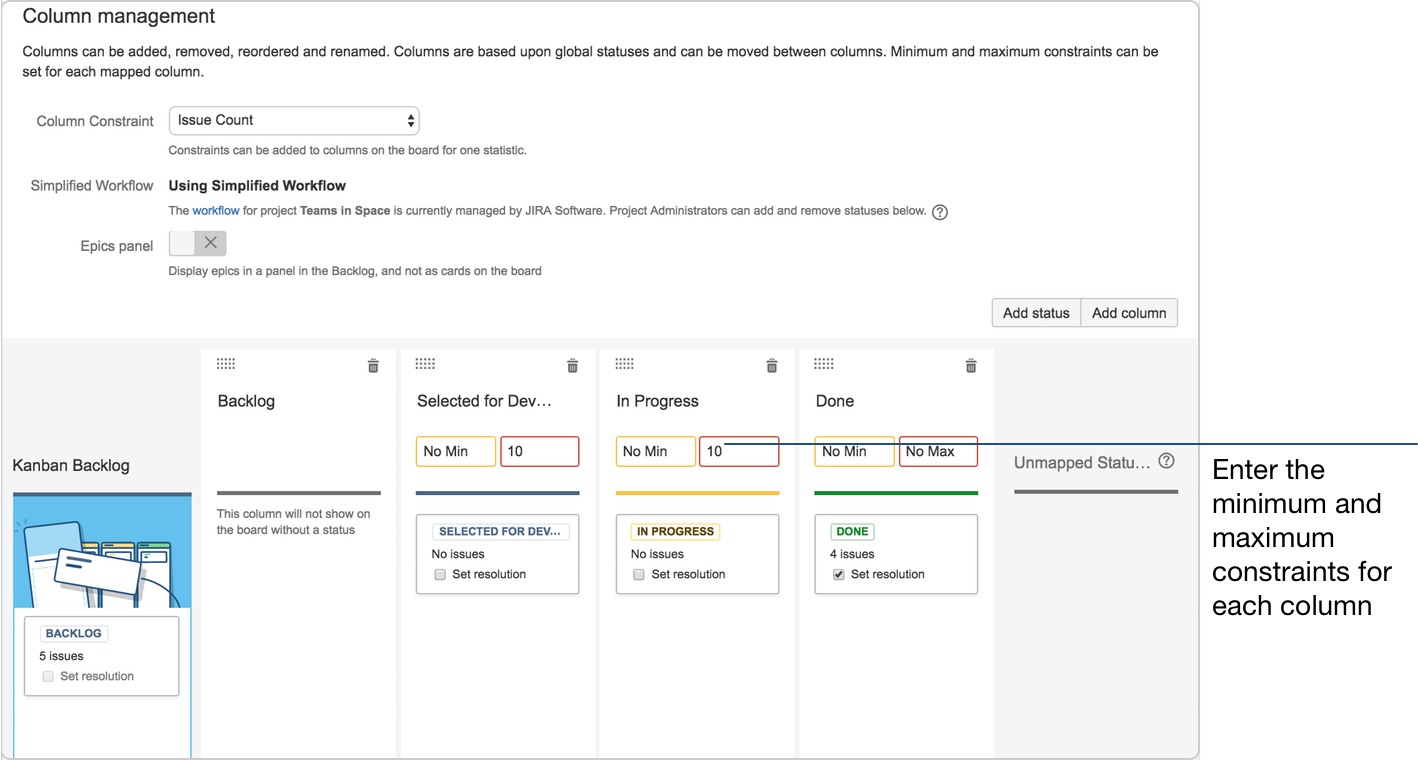Click the Add status button
Viewport: 1418px width, 760px height.
(x=1035, y=312)
